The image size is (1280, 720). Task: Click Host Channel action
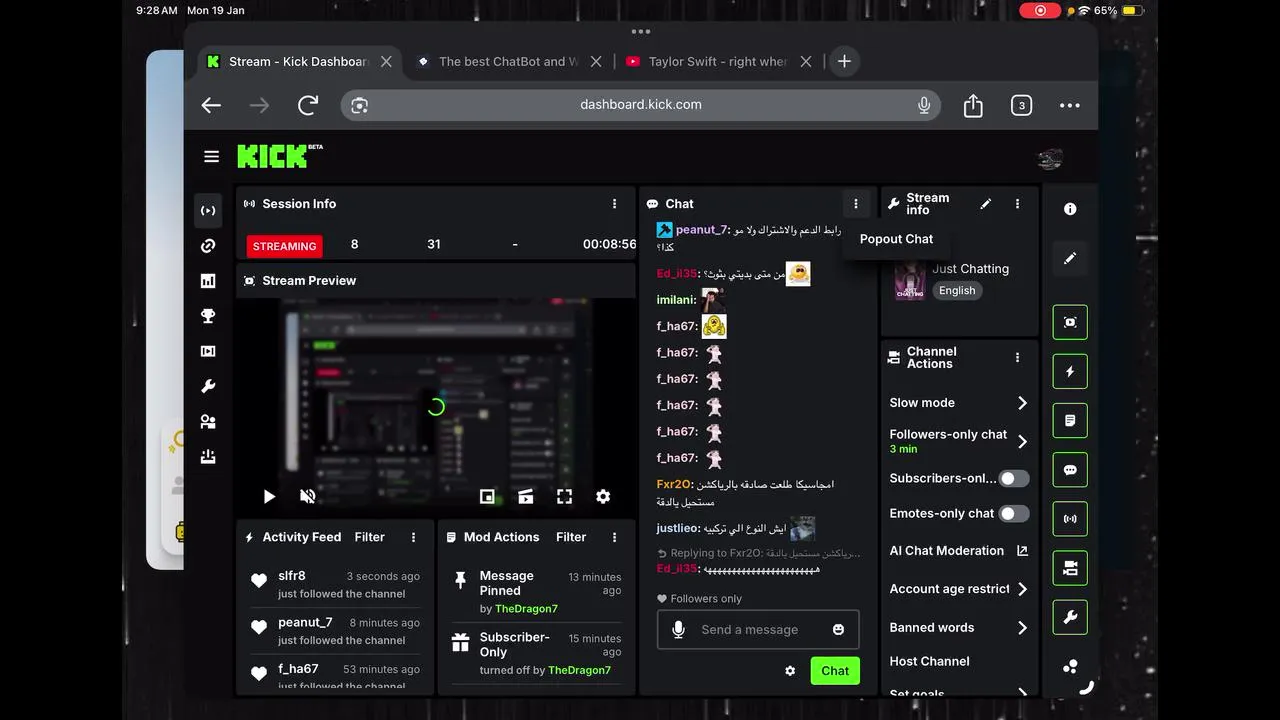[929, 661]
